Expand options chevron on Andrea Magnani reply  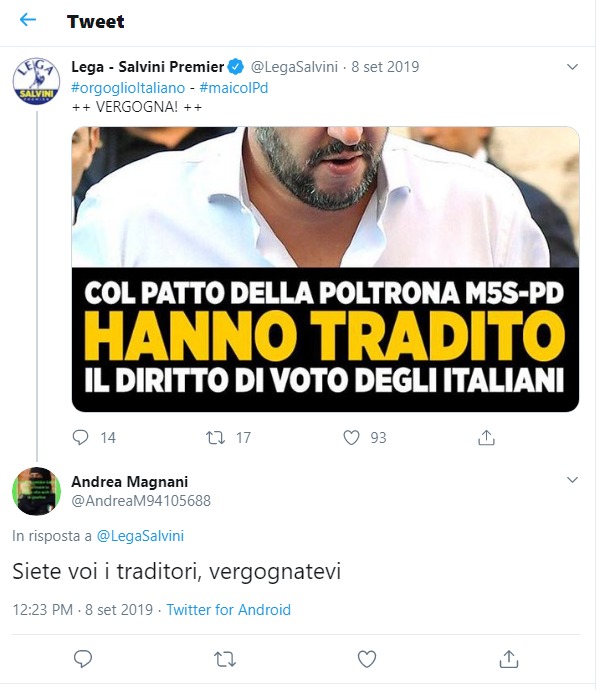pos(572,480)
